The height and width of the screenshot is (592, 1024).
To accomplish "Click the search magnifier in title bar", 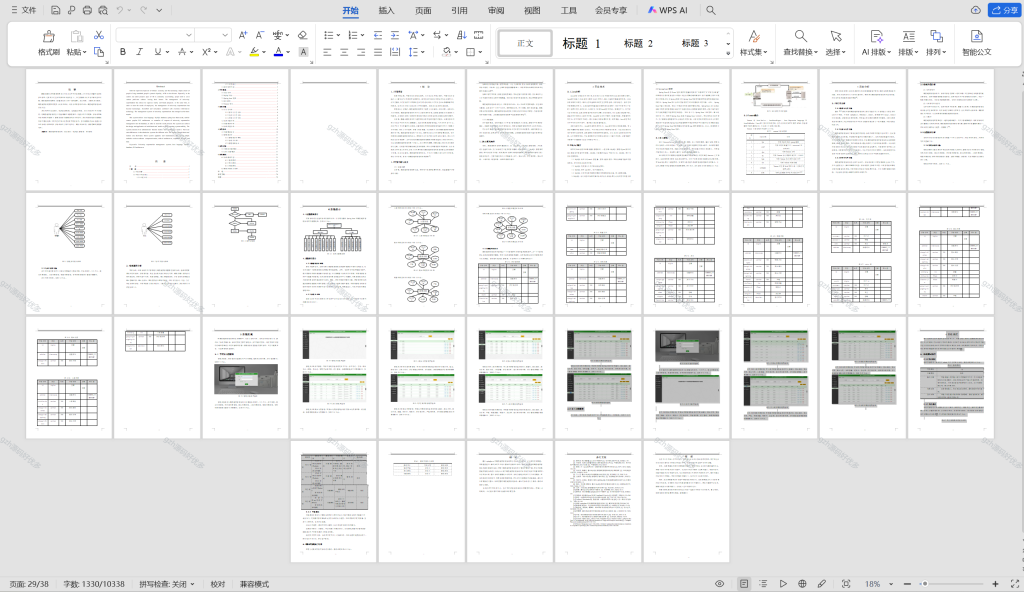I will 711,10.
